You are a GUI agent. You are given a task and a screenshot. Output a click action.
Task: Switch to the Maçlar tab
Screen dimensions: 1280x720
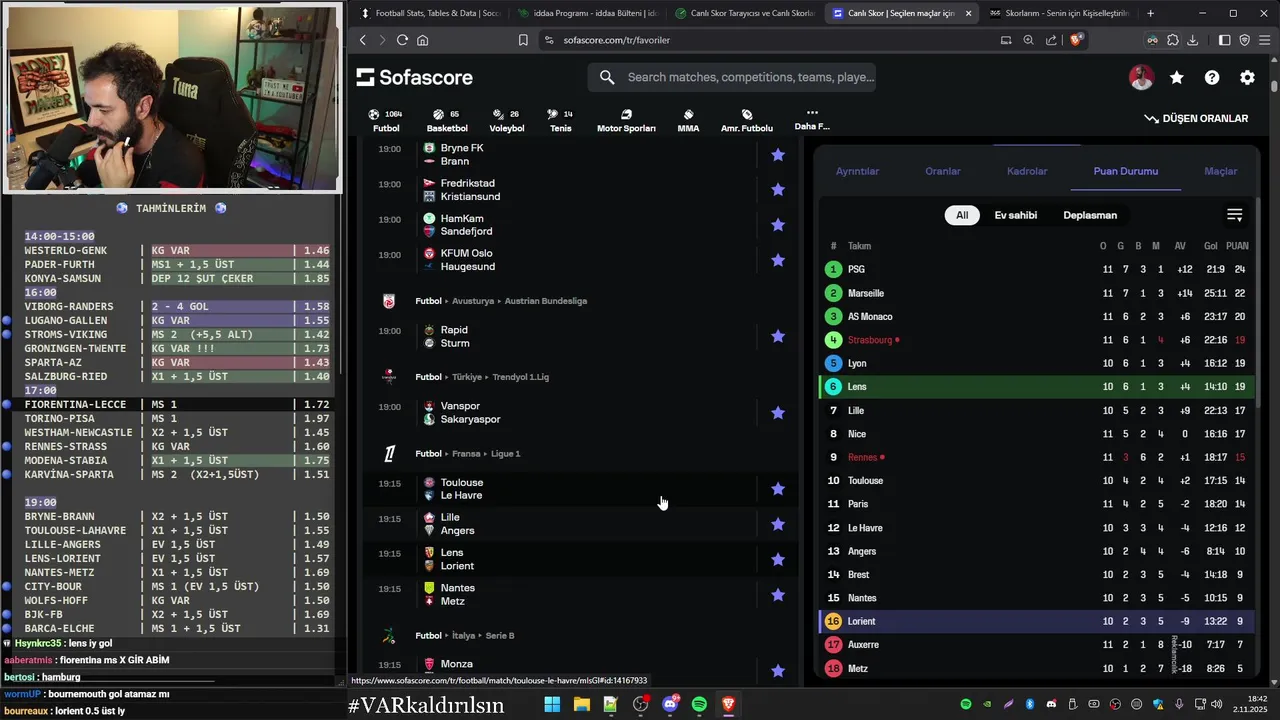[1220, 171]
